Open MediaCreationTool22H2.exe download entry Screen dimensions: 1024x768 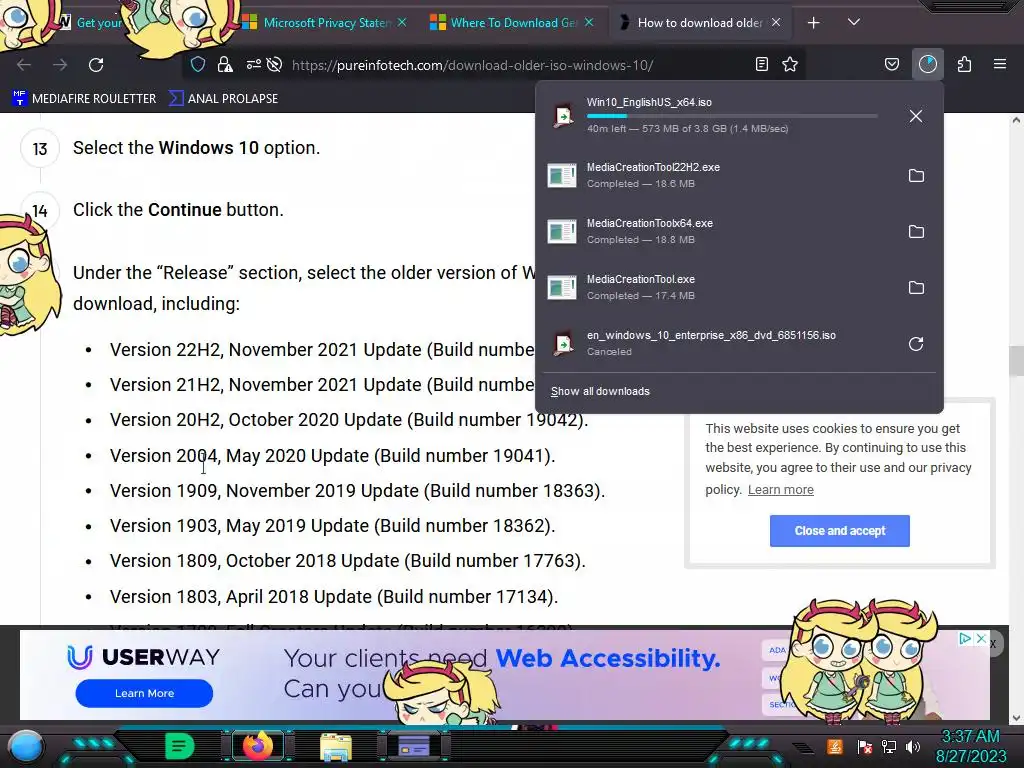click(718, 175)
